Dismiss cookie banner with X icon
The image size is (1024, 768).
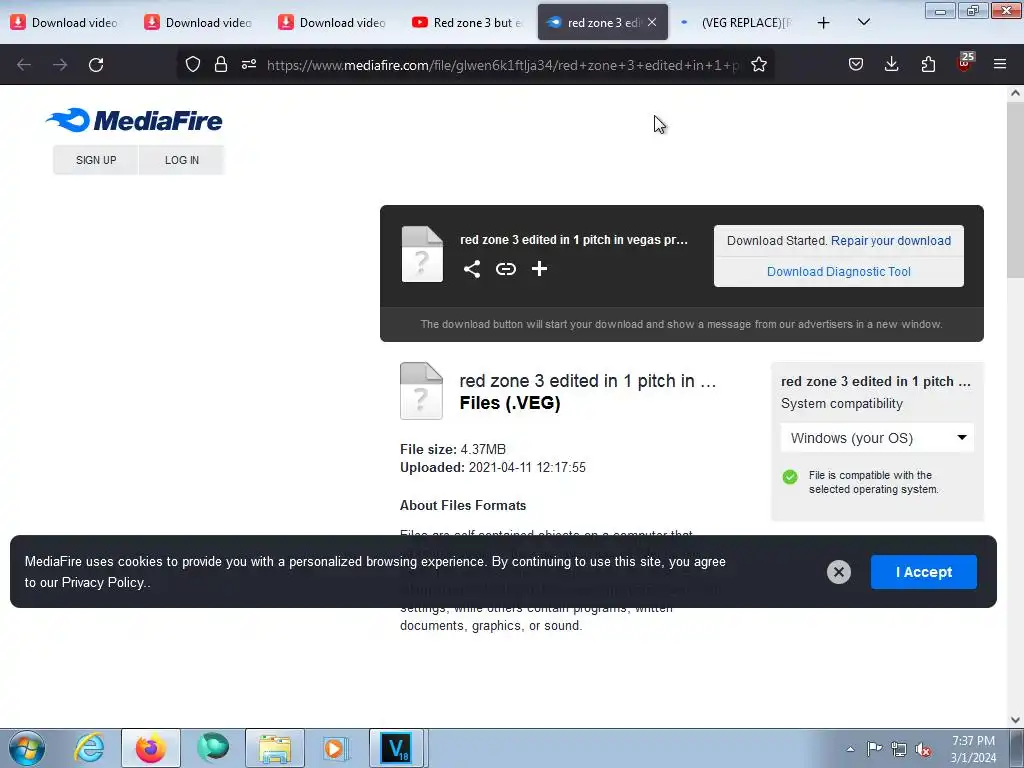point(839,572)
